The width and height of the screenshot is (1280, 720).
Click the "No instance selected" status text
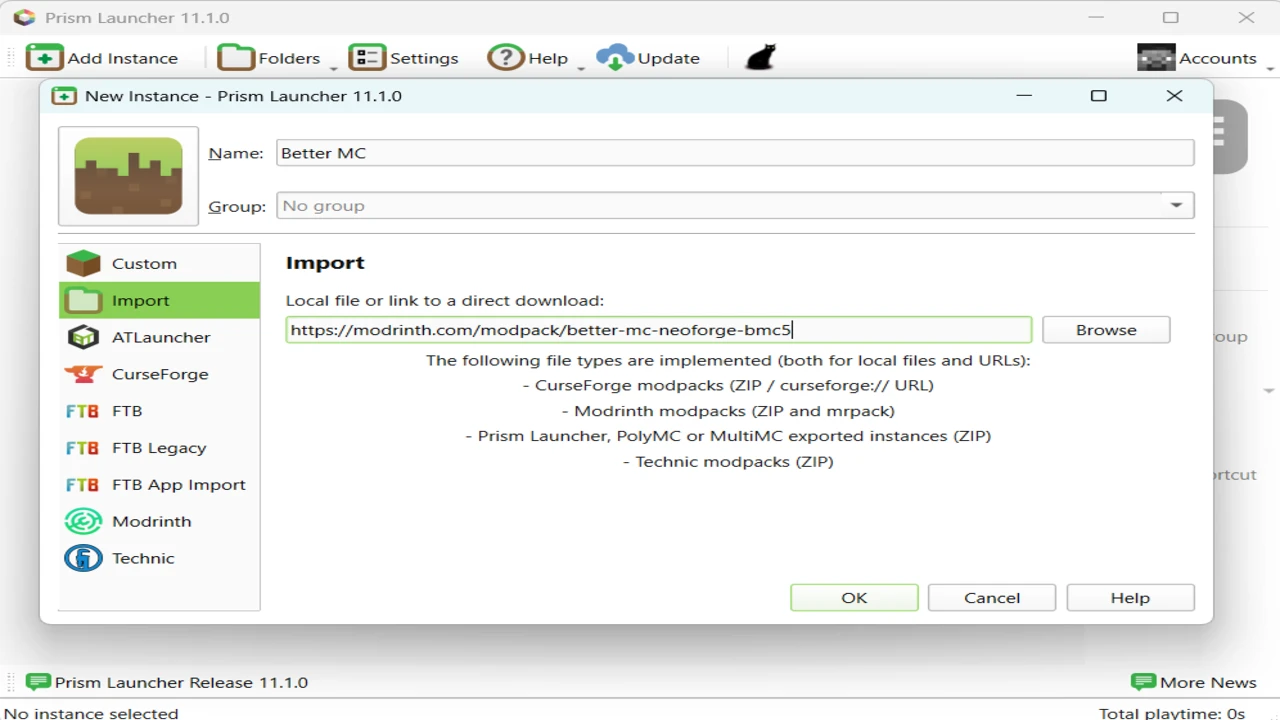(x=92, y=714)
